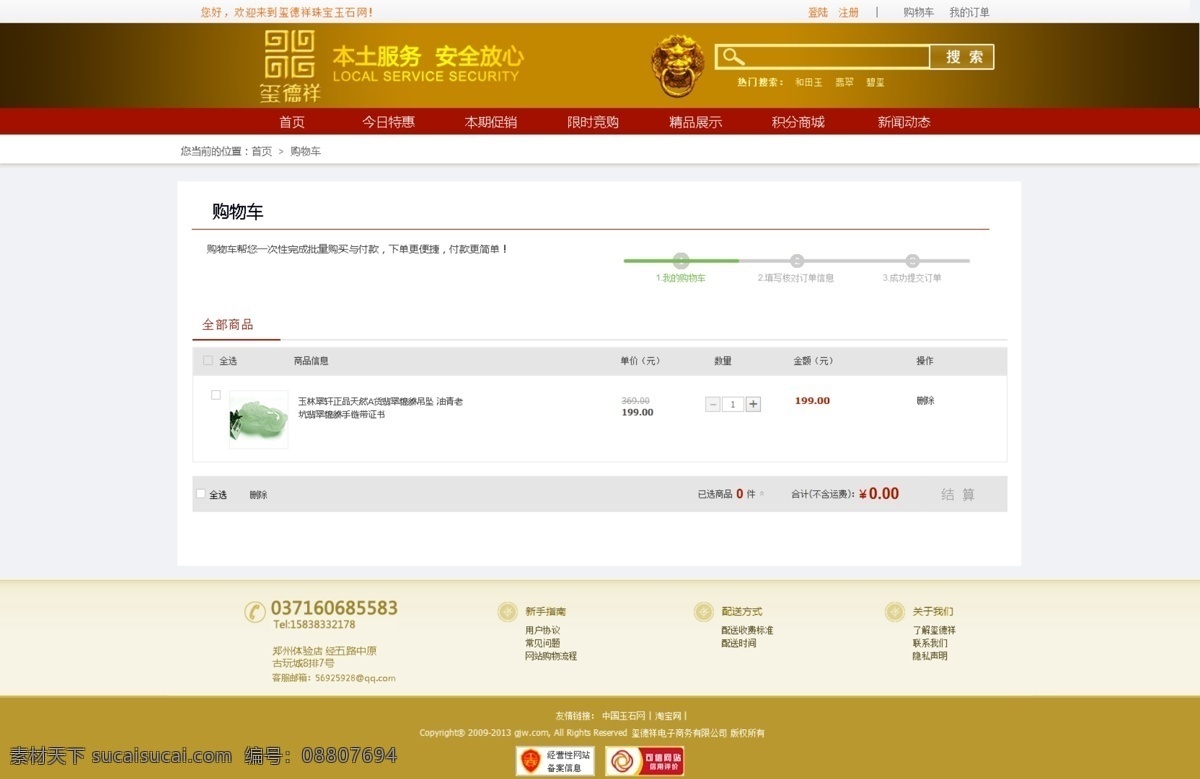Click the round icon beside 配送方式
The width and height of the screenshot is (1200, 779).
tap(703, 611)
